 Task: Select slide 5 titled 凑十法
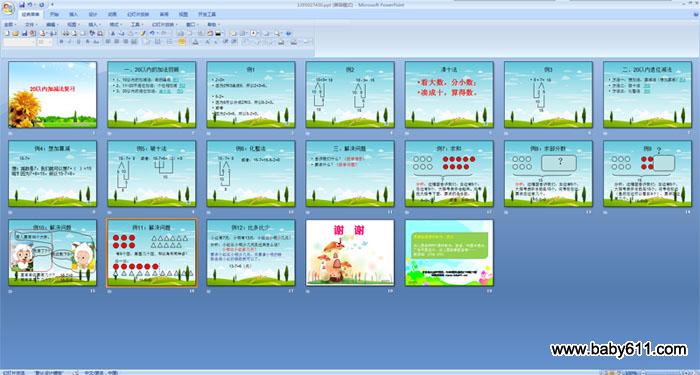(449, 95)
